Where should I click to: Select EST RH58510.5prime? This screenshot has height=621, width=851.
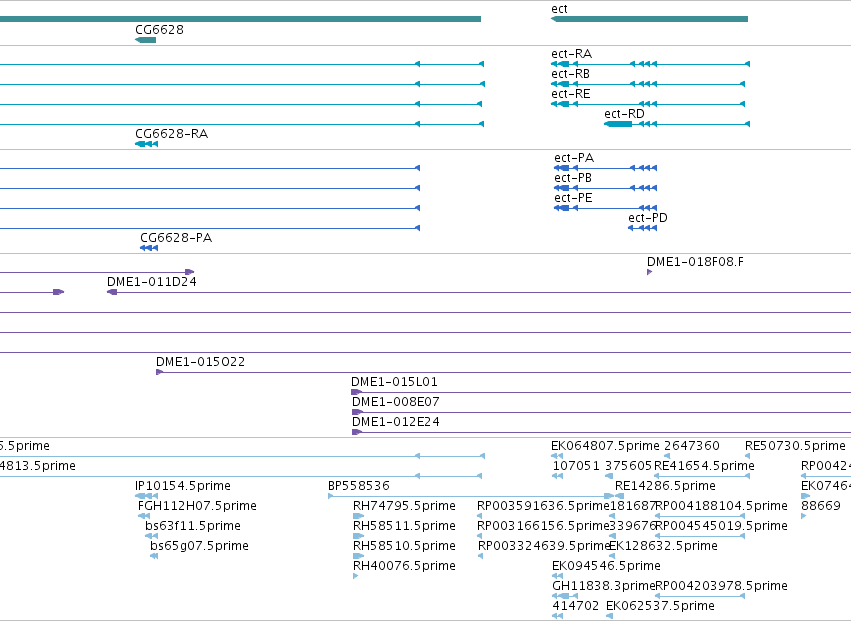point(358,556)
